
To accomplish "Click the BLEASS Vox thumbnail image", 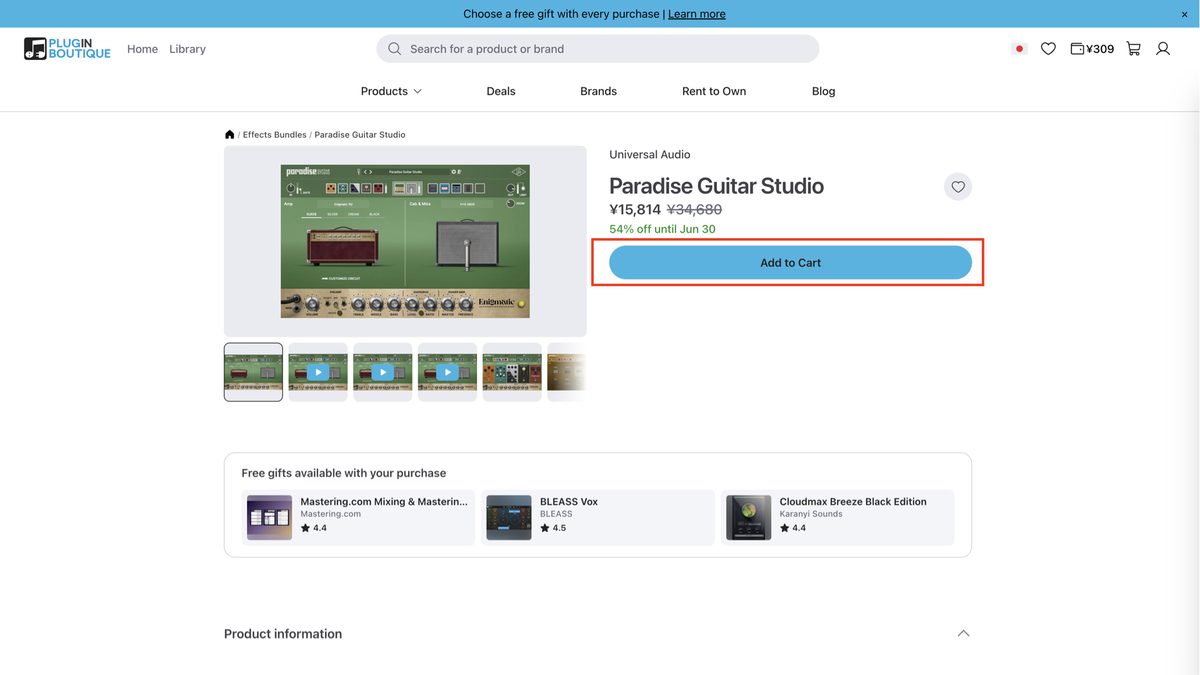I will [509, 517].
